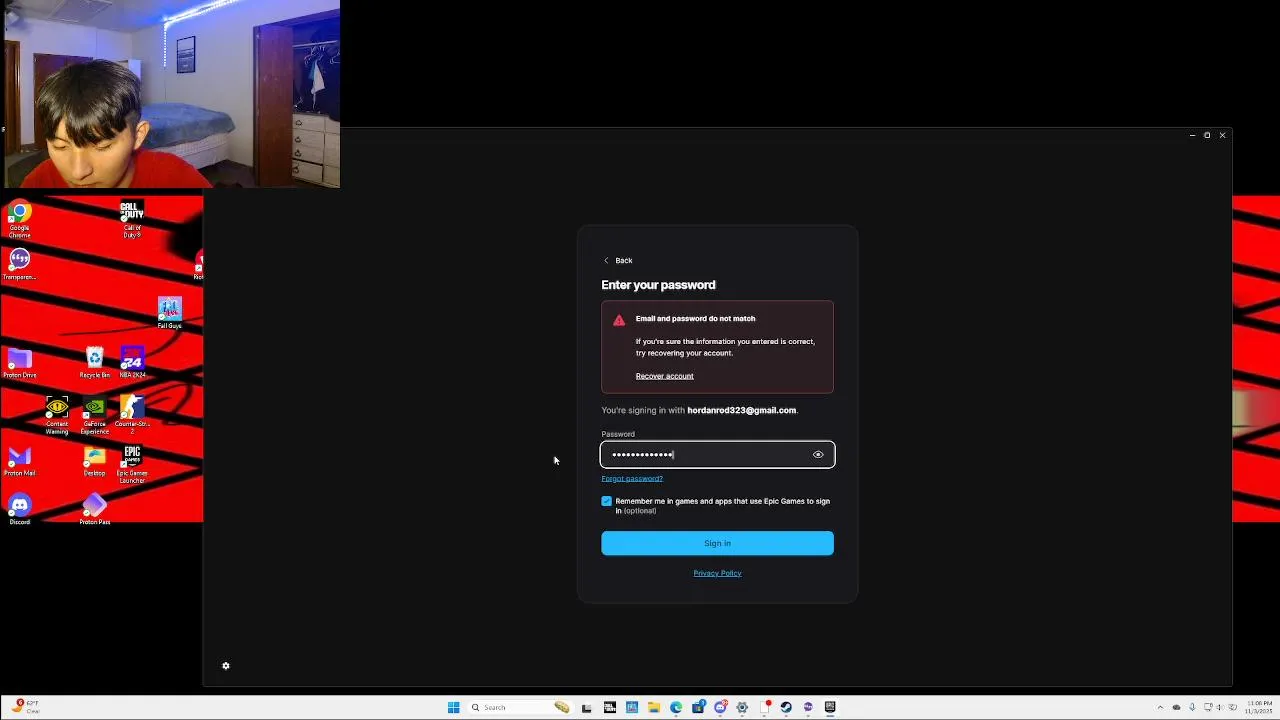Open the Recover account link
Image resolution: width=1280 pixels, height=720 pixels.
[x=664, y=376]
